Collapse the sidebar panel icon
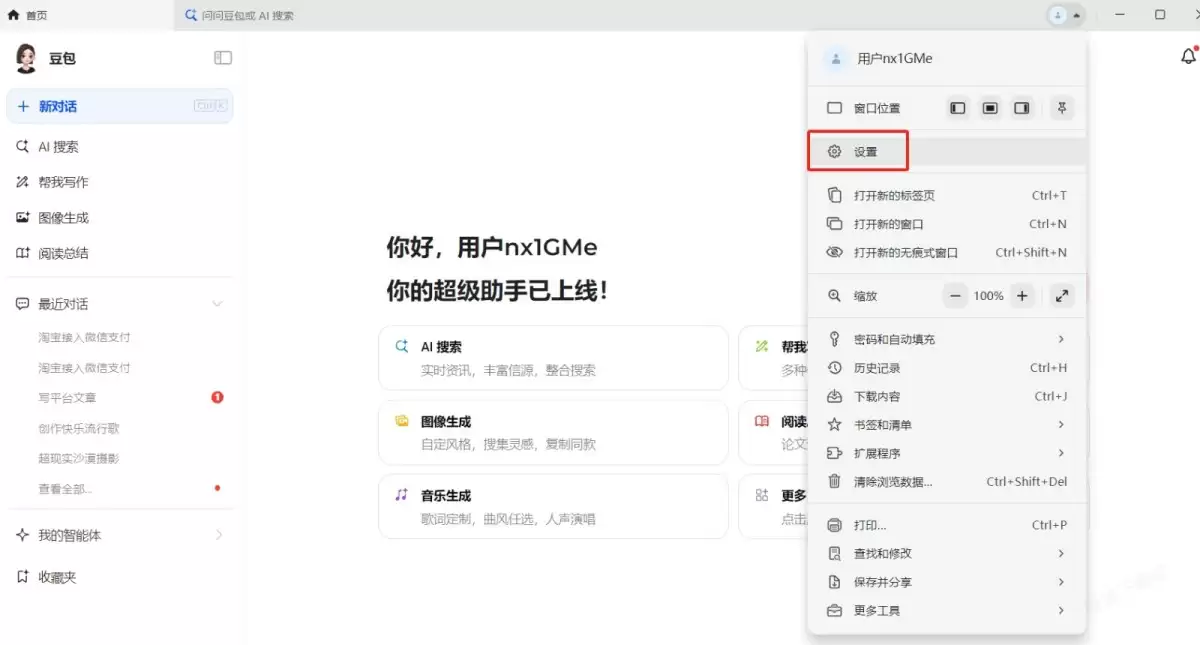The height and width of the screenshot is (645, 1200). tap(223, 58)
